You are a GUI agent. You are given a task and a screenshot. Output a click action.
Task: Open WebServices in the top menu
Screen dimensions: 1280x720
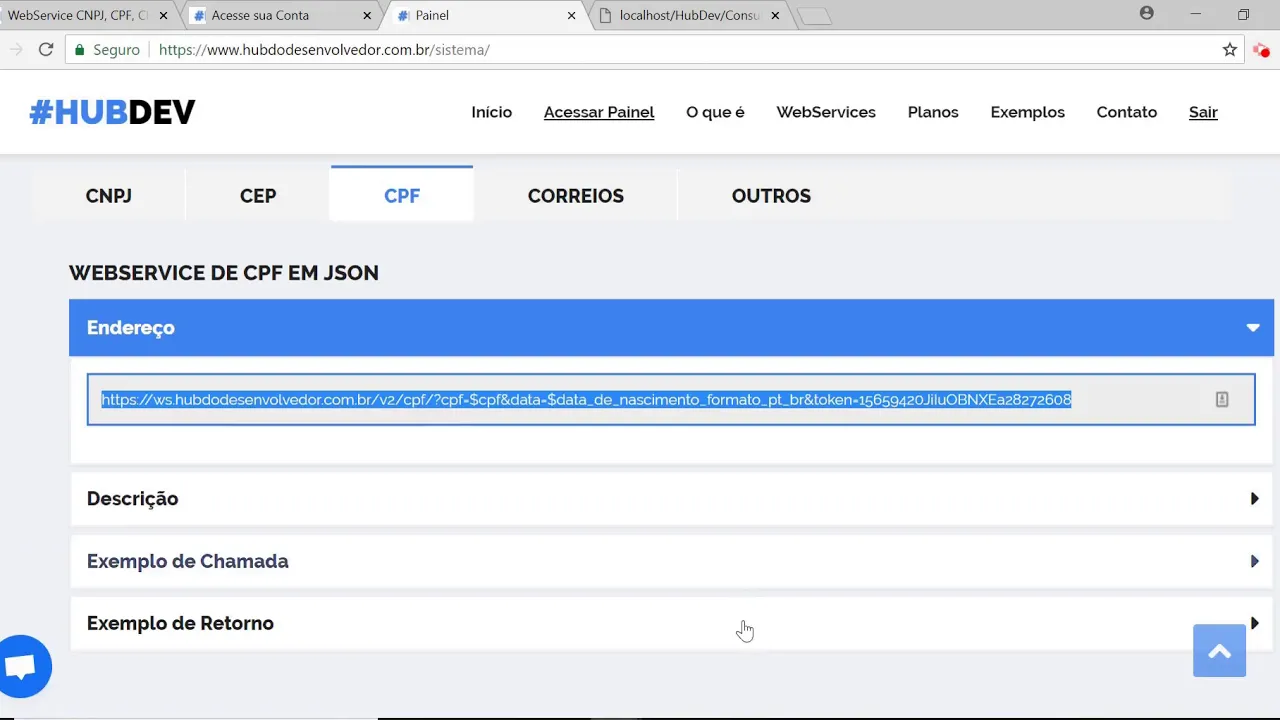(826, 112)
